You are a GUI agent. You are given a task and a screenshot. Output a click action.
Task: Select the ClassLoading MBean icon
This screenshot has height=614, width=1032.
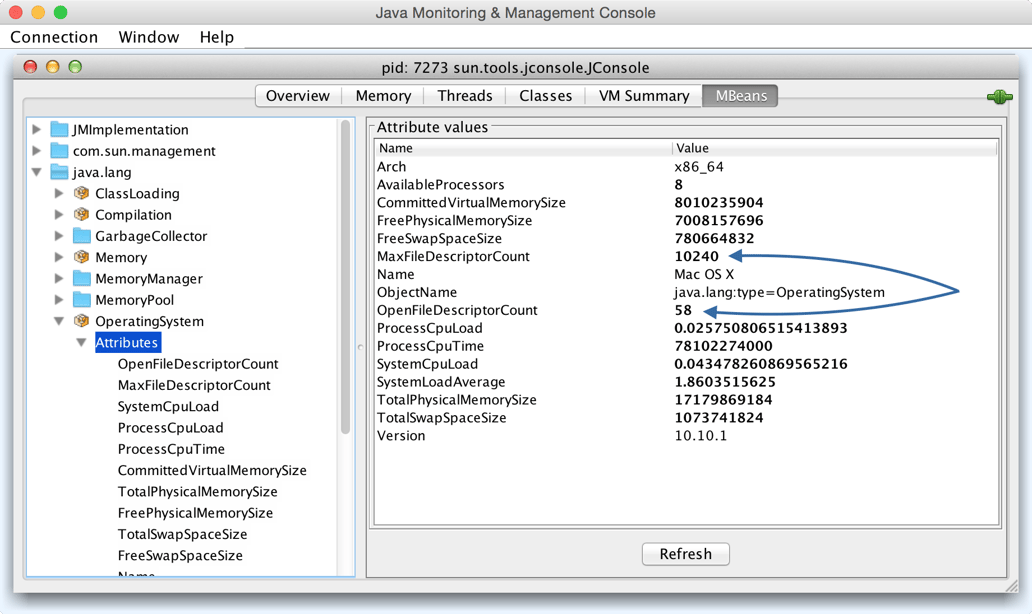click(81, 193)
